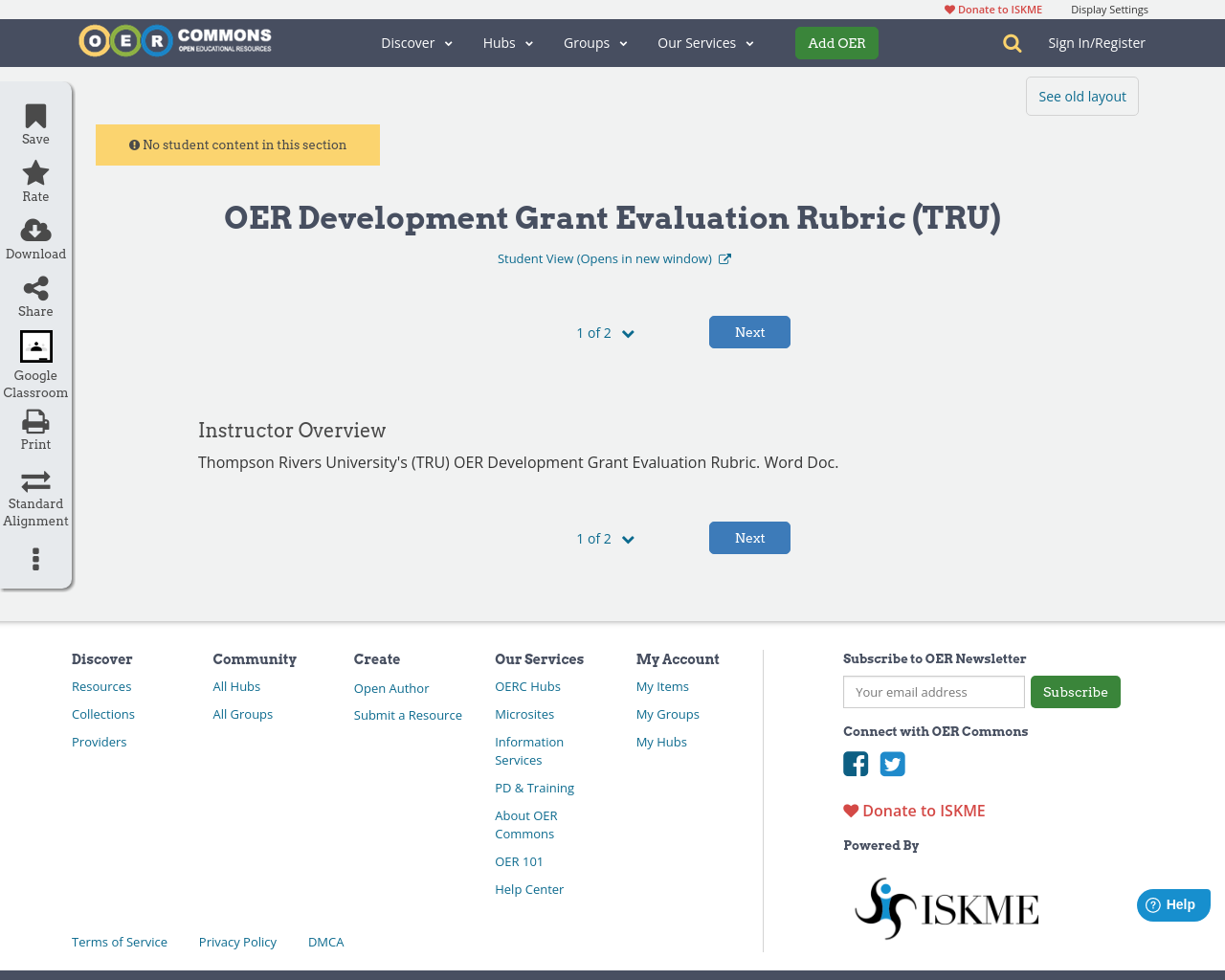Click the three-dot more options icon
The image size is (1225, 980).
[x=34, y=558]
